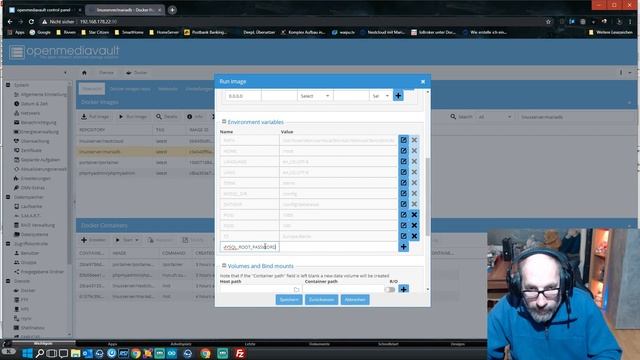
Task: Click Speichern button in Run image dialog
Action: (289, 300)
